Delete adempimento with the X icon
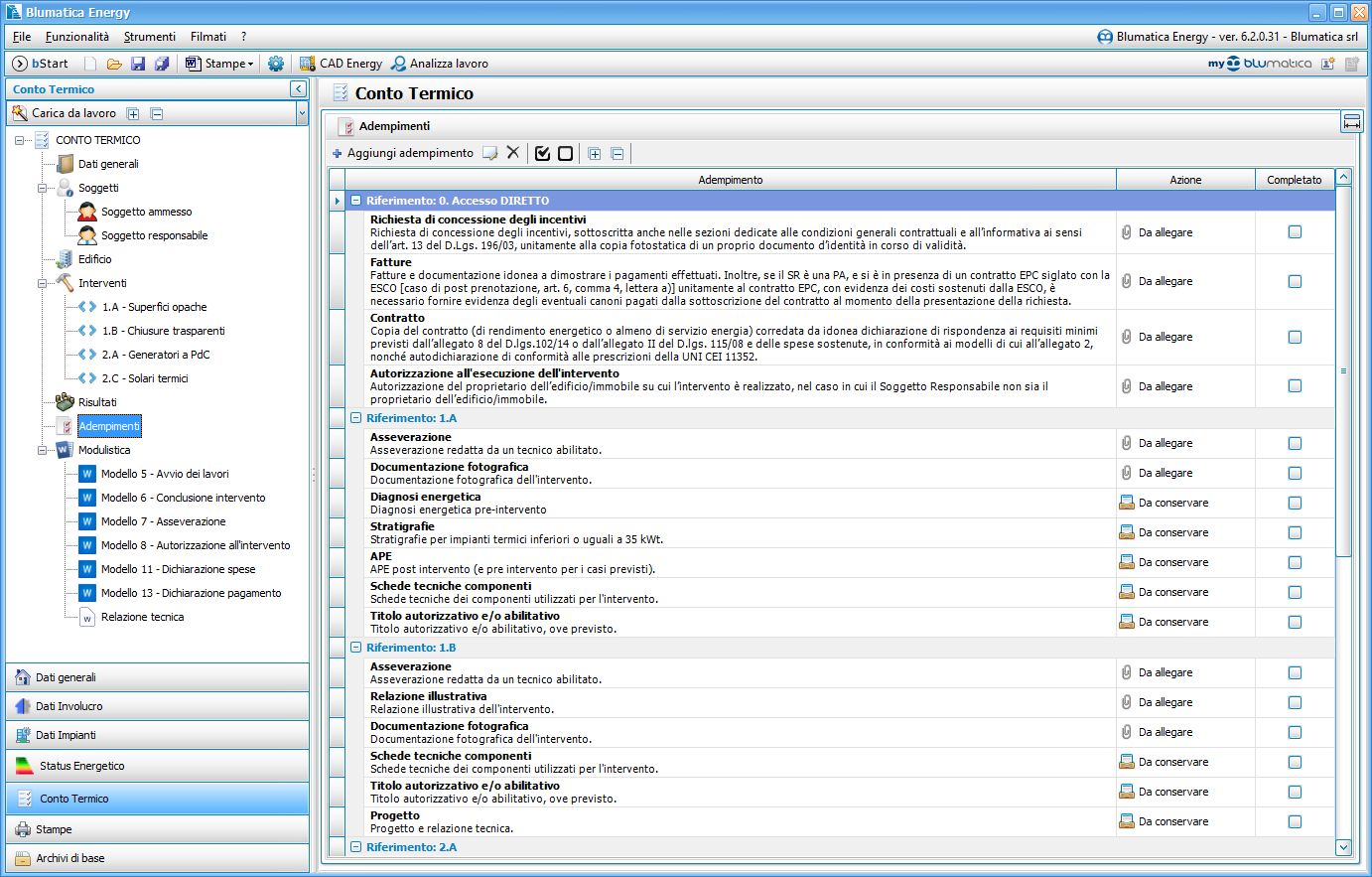 pyautogui.click(x=512, y=153)
